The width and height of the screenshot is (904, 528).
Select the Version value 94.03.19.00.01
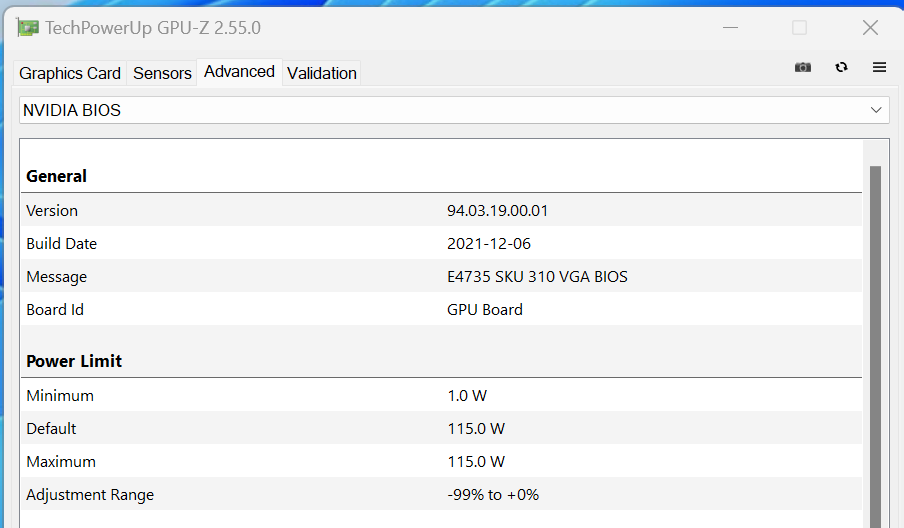tap(497, 211)
